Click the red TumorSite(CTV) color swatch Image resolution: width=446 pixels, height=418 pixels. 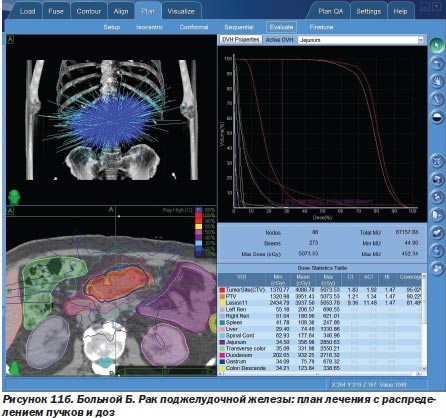point(222,290)
